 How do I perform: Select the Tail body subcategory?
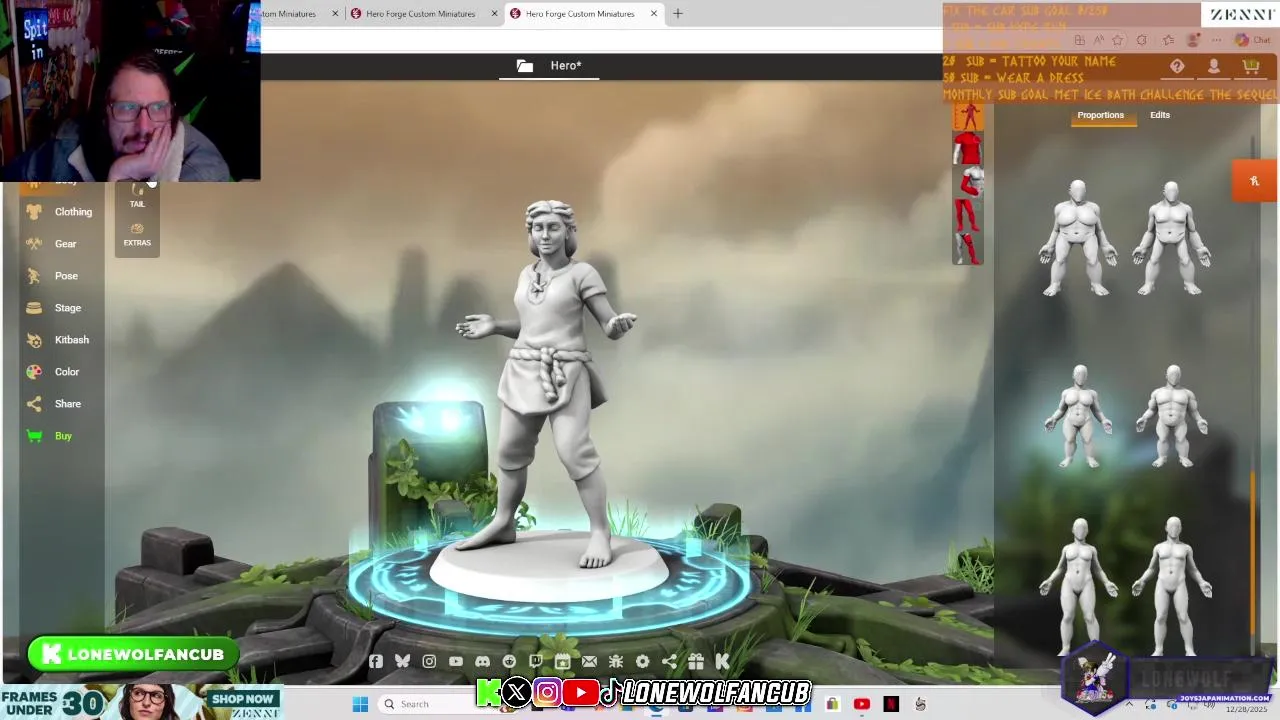tap(137, 196)
